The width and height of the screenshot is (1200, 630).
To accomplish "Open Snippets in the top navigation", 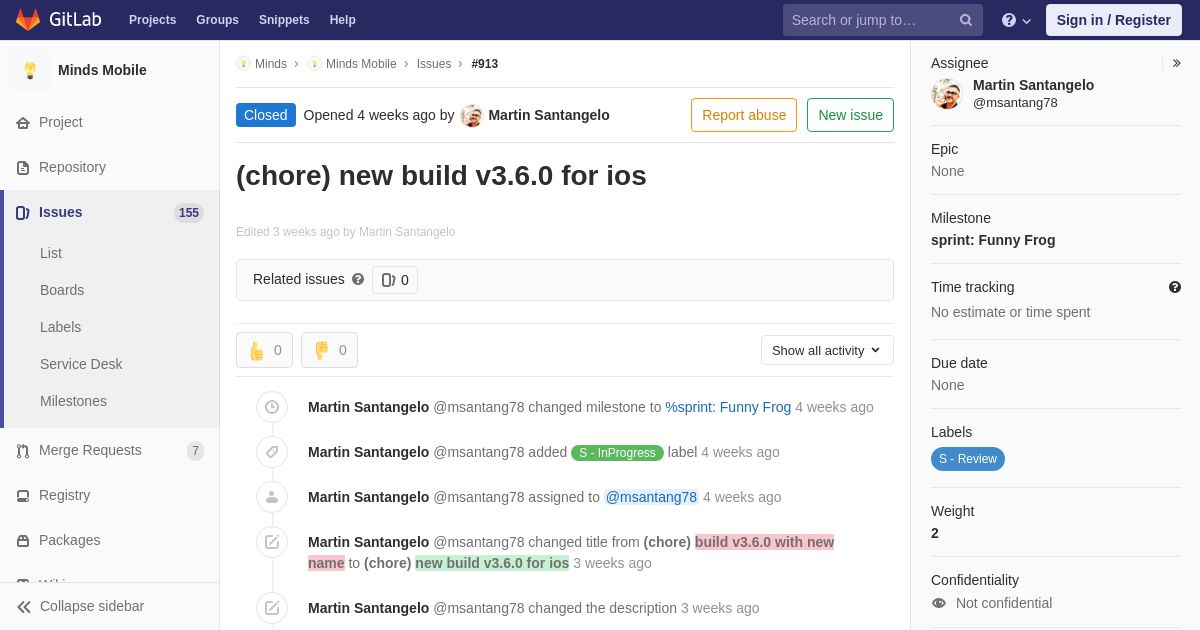I will coord(284,20).
